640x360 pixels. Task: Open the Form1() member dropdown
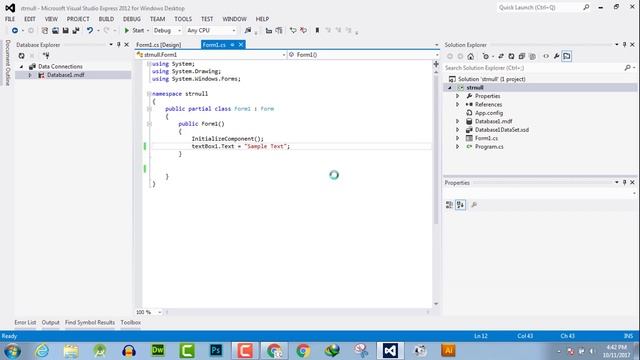click(x=363, y=55)
